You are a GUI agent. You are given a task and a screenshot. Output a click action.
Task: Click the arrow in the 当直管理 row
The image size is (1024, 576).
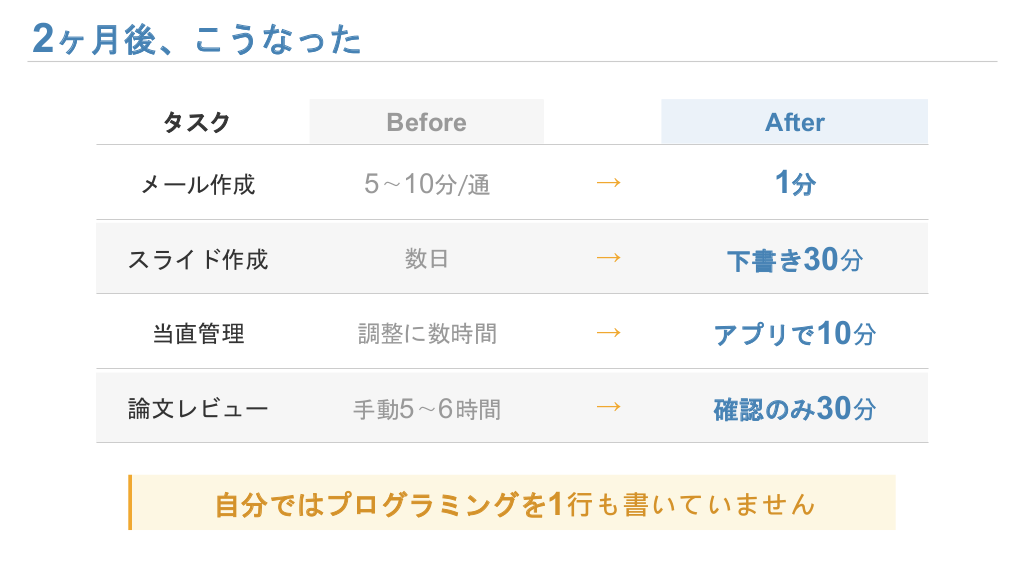coord(608,332)
